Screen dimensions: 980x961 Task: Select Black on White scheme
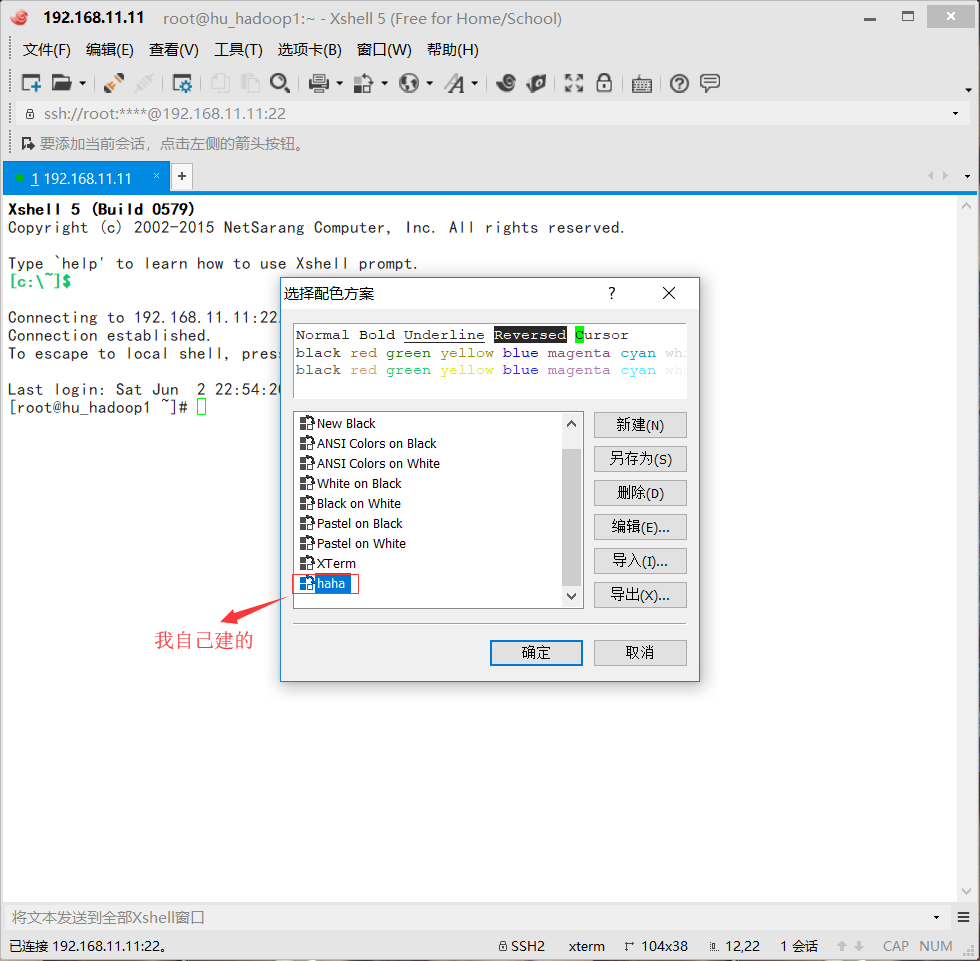[350, 503]
